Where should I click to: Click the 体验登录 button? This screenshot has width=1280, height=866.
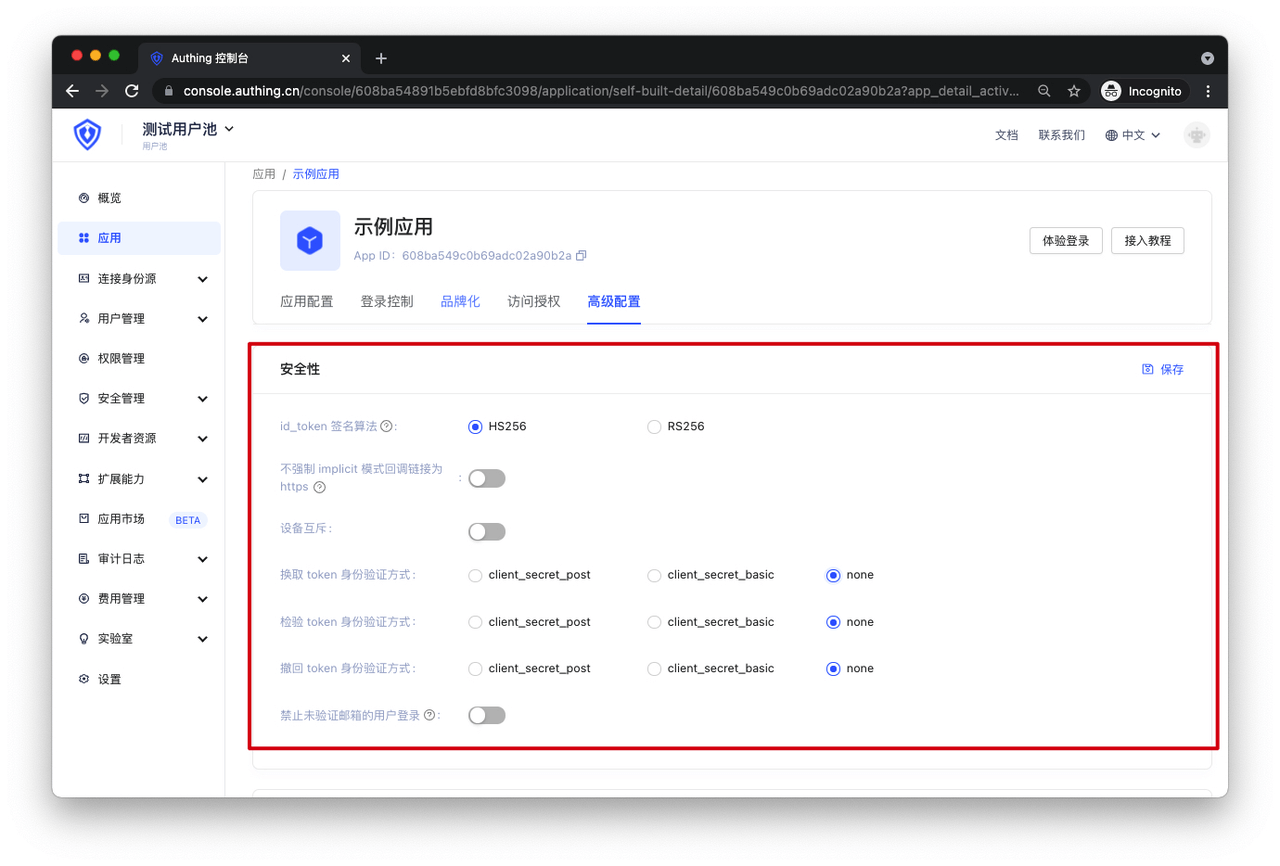[1065, 241]
